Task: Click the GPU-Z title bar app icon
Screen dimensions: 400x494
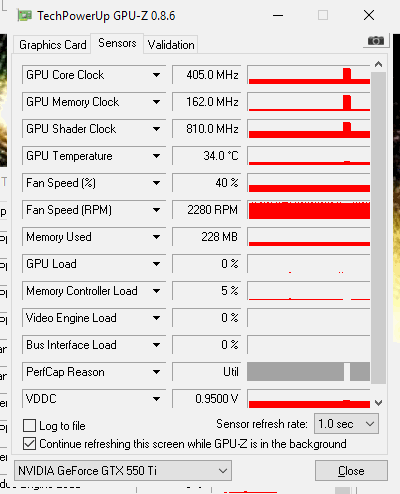Action: tap(24, 16)
